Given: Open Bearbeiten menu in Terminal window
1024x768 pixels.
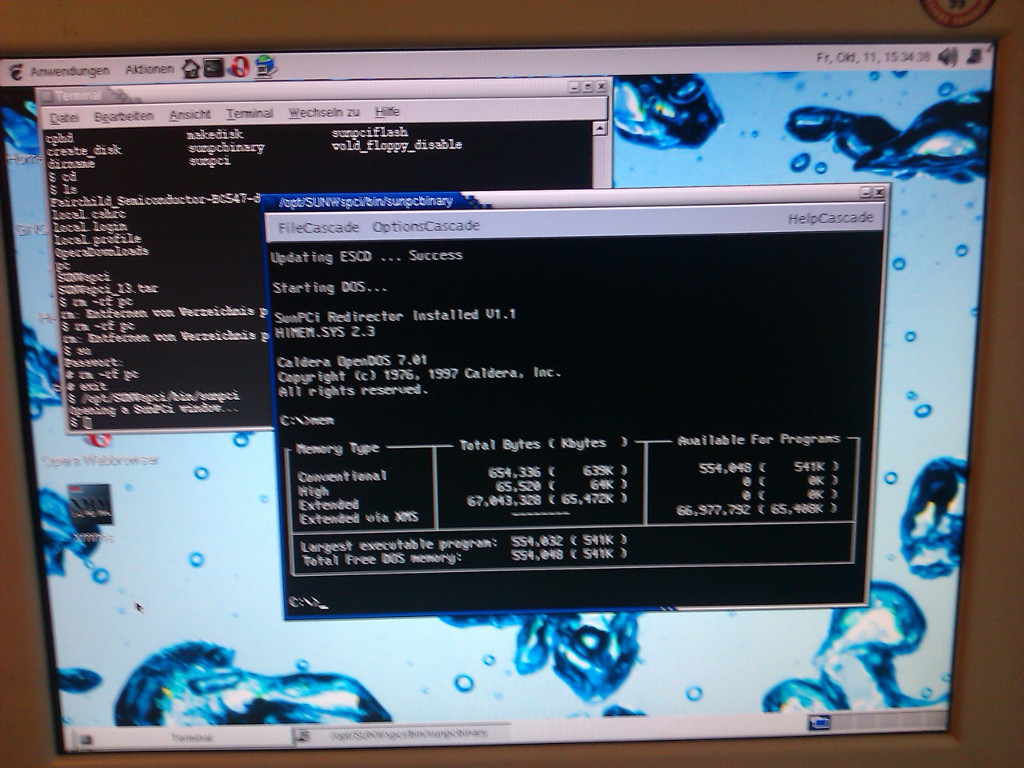Looking at the screenshot, I should coord(123,116).
